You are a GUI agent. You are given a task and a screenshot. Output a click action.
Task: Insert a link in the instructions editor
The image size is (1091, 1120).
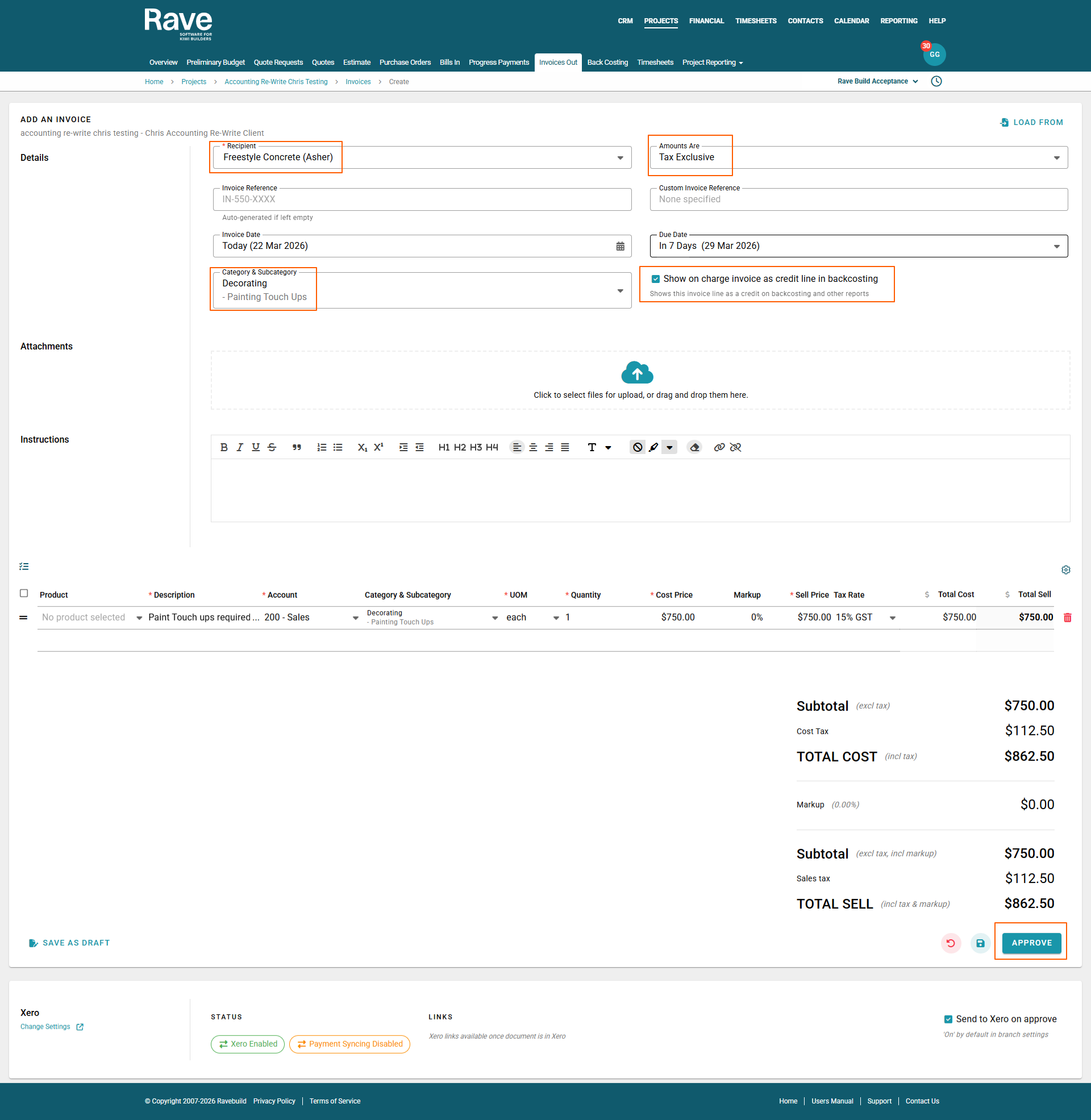coord(719,447)
